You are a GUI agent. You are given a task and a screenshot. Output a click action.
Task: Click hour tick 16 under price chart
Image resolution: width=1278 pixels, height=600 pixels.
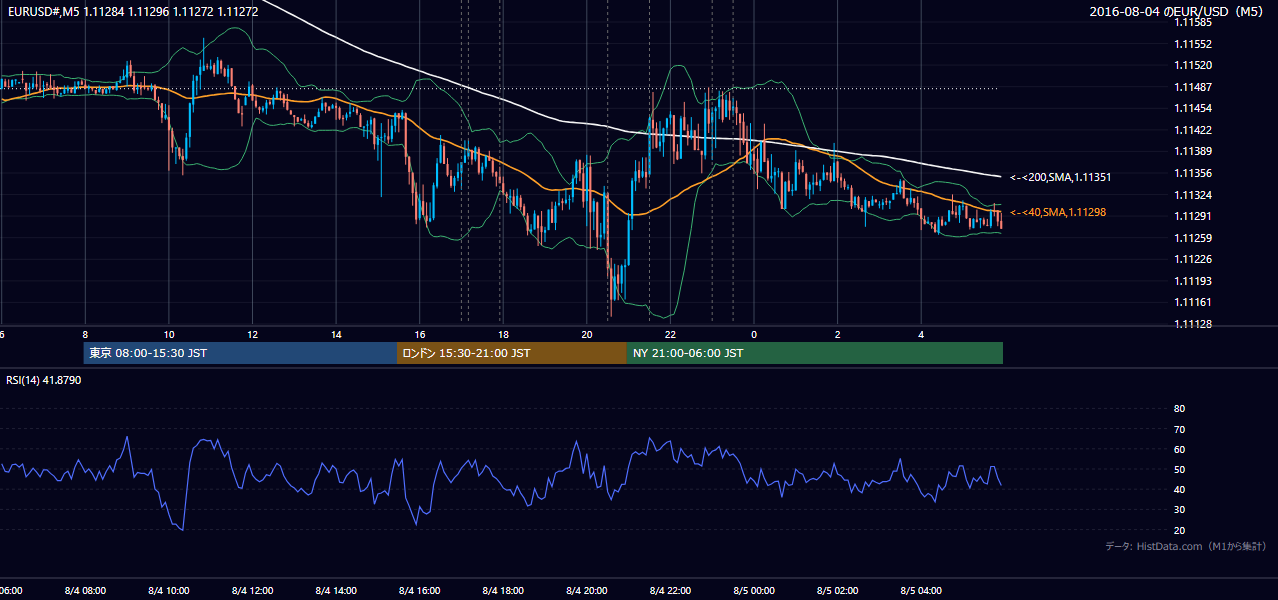tap(420, 334)
